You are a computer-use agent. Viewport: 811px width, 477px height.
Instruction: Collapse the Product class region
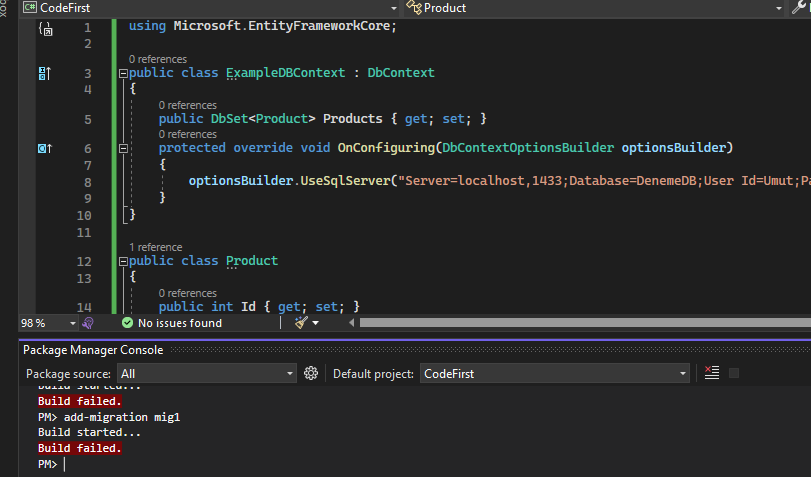[123, 261]
